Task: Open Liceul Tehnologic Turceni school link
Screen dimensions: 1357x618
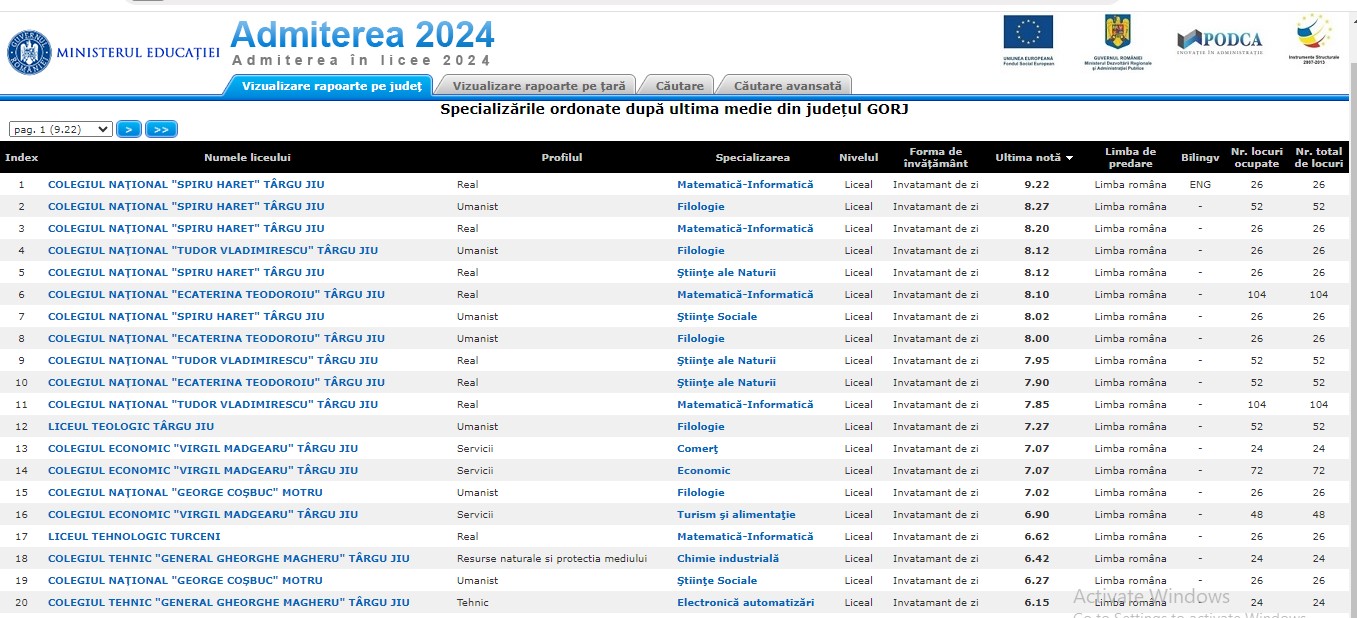Action: pos(134,537)
